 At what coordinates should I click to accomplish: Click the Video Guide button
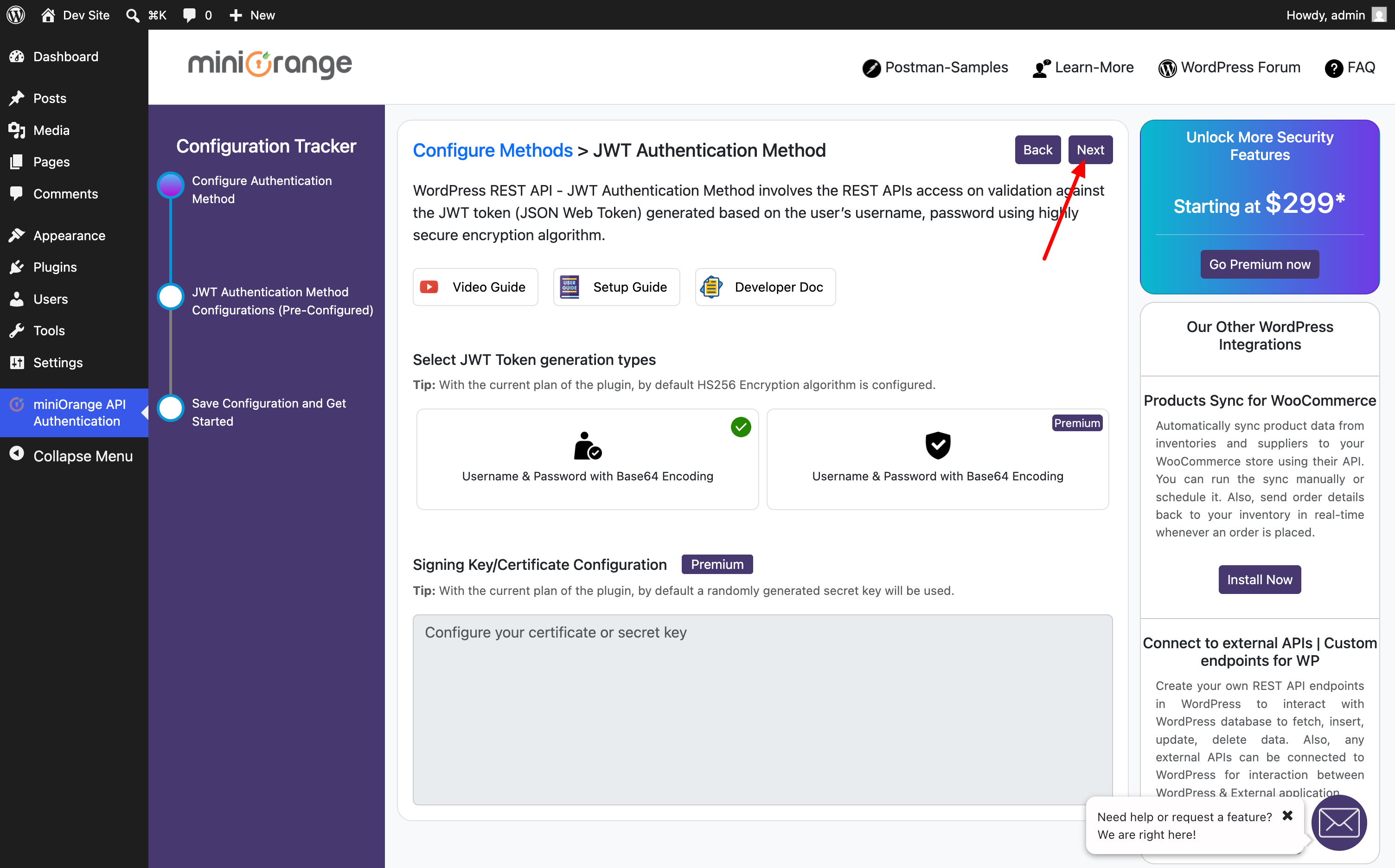click(x=475, y=287)
